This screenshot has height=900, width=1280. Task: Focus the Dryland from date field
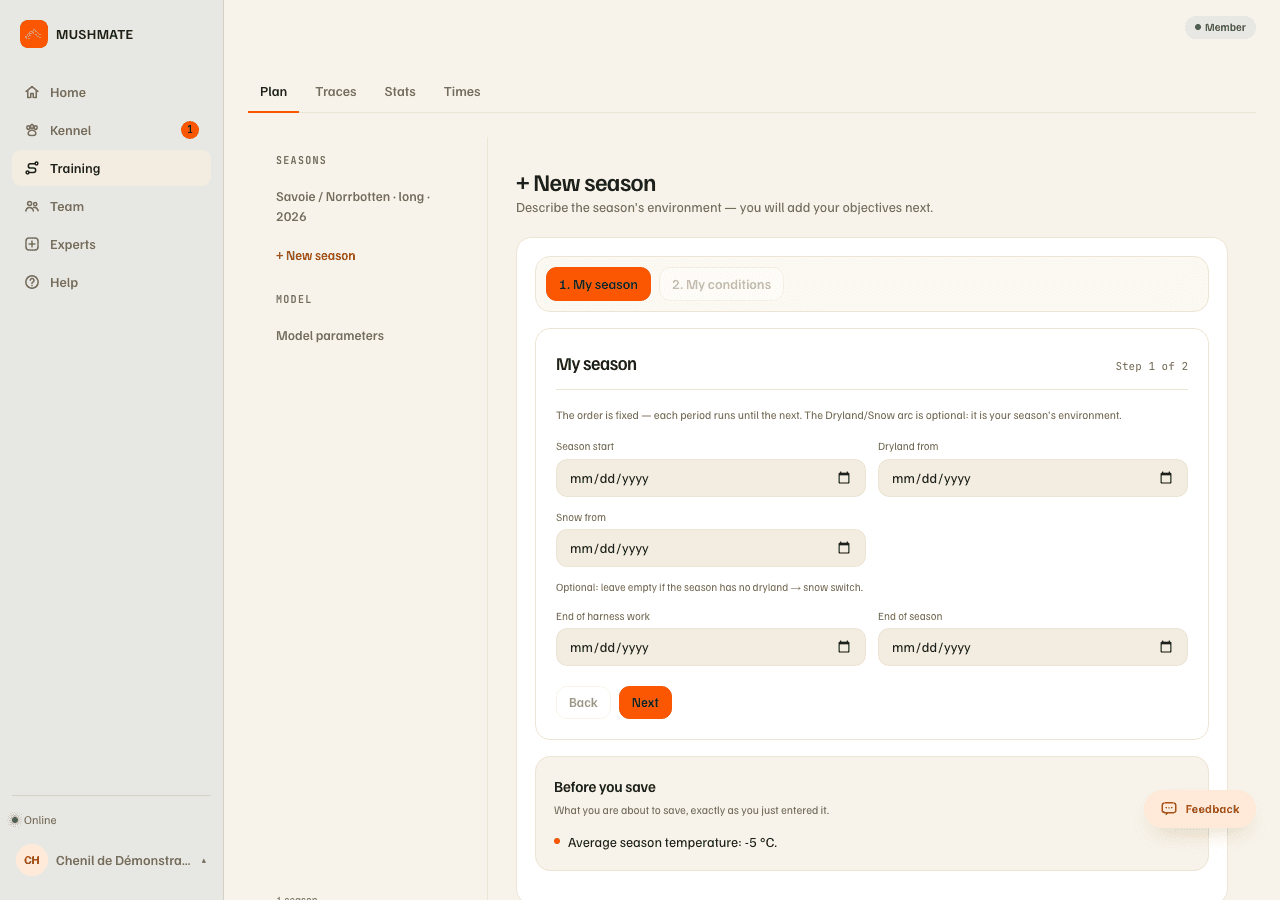coord(1033,478)
